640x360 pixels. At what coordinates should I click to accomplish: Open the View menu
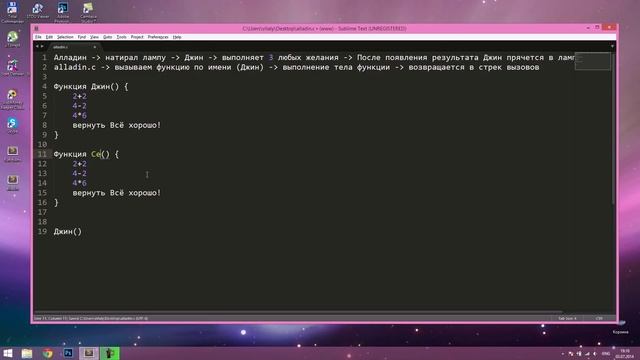coord(94,37)
